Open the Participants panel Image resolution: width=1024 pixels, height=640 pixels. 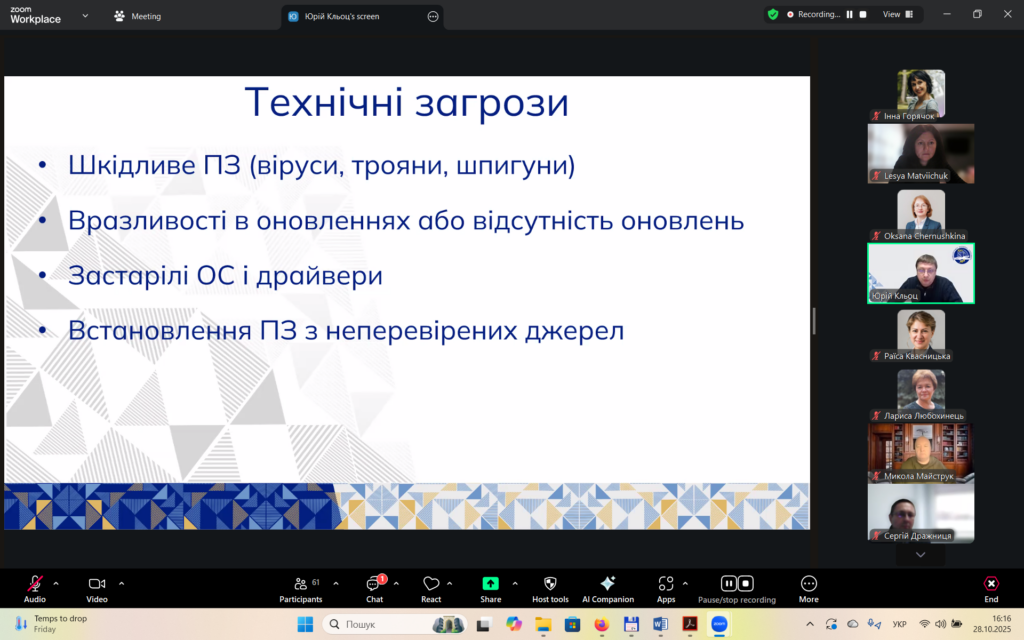[x=300, y=584]
